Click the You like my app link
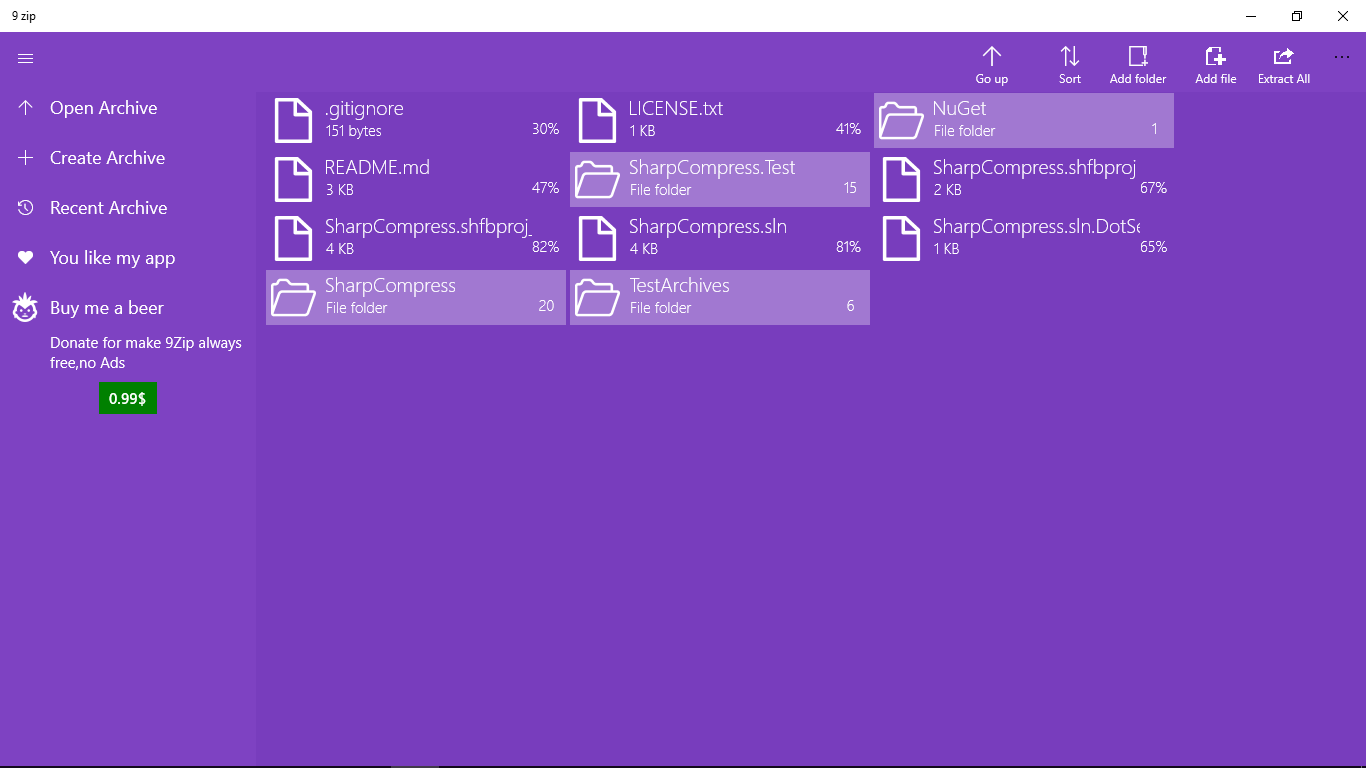The width and height of the screenshot is (1366, 768). click(113, 257)
